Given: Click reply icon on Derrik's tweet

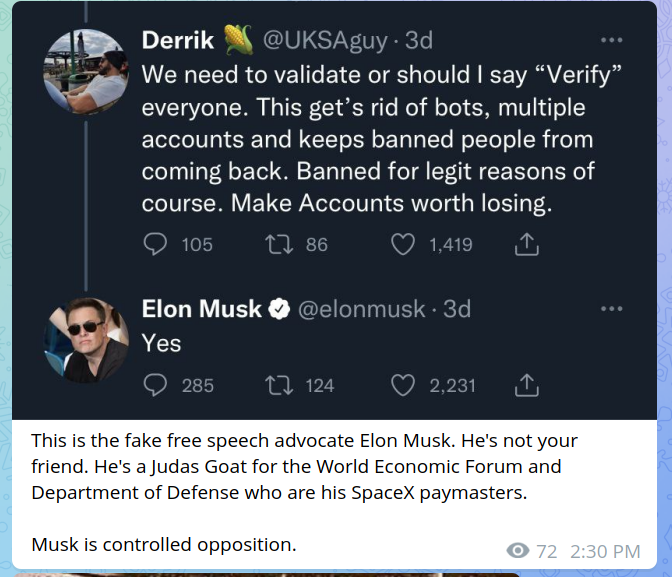Looking at the screenshot, I should [x=156, y=244].
